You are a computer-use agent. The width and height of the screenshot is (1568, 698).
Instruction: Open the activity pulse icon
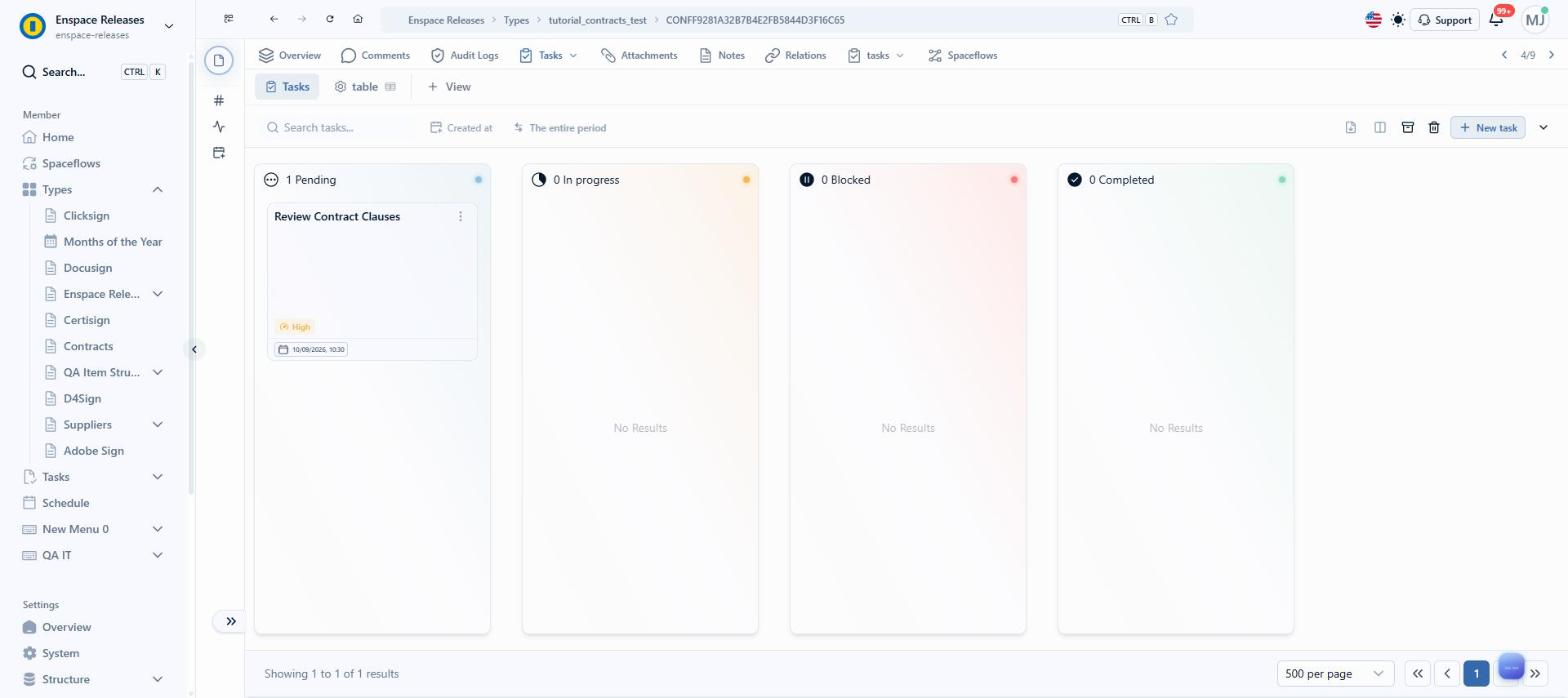[x=219, y=126]
